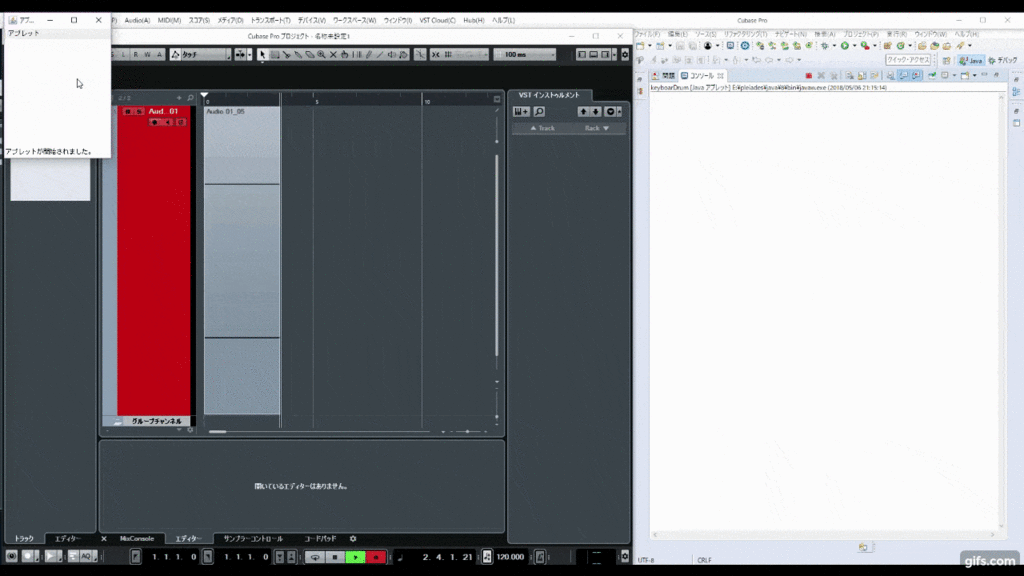
Task: Click Remove Launch X icon in Eclipse console
Action: click(821, 76)
